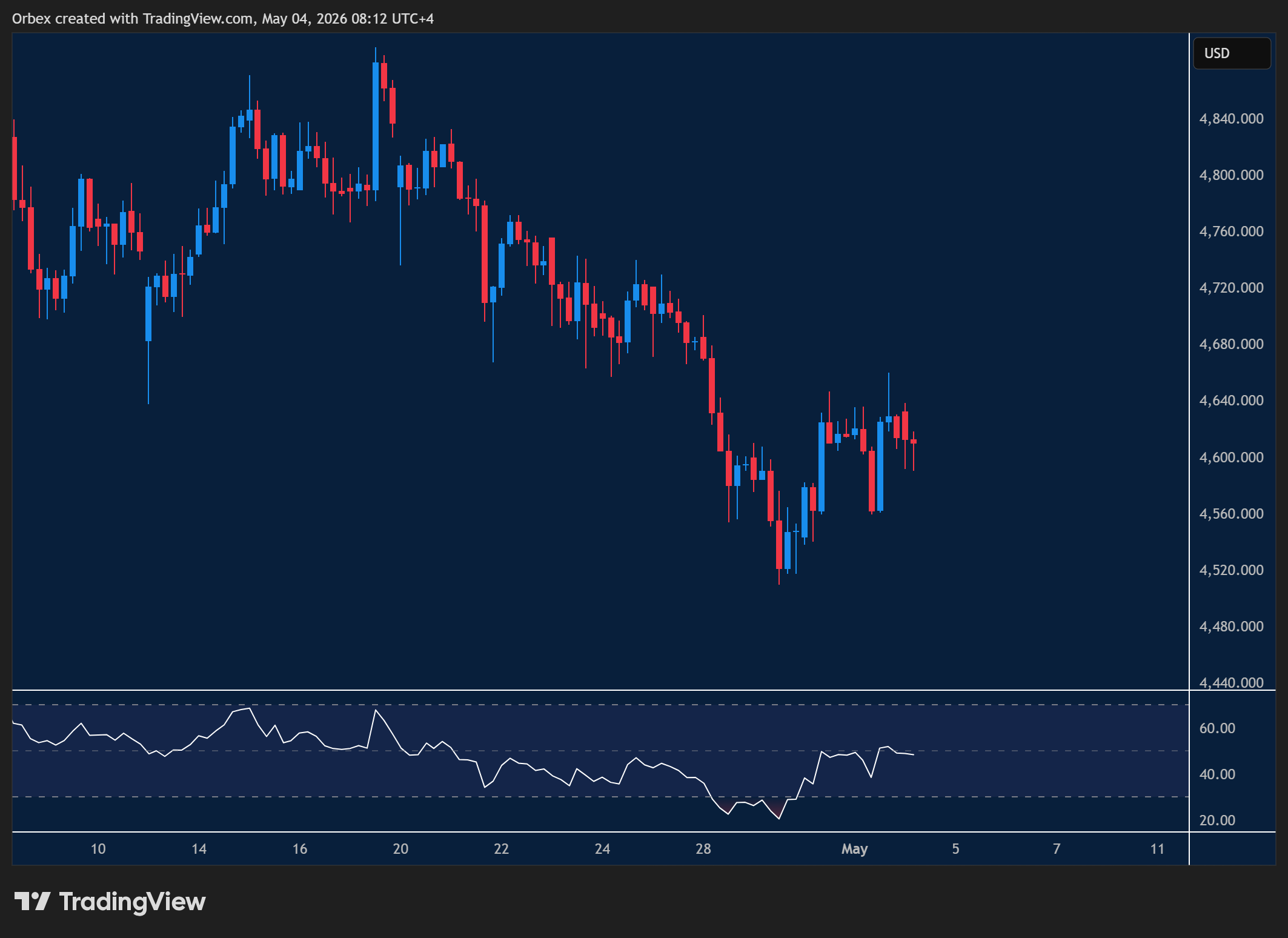Click the date label 11

[x=1157, y=848]
